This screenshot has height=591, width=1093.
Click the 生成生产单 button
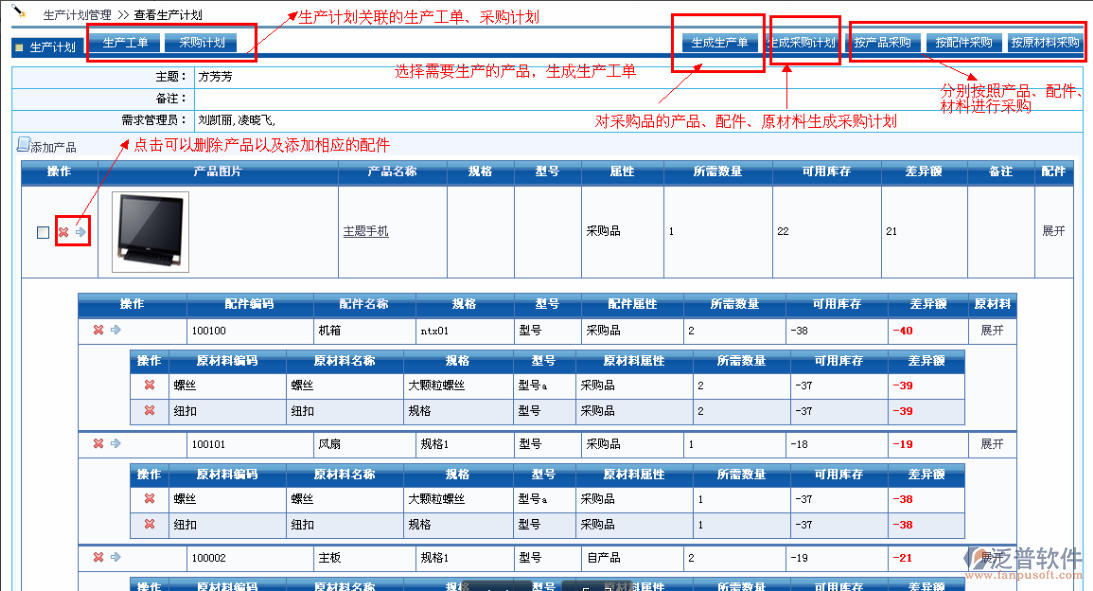(720, 43)
